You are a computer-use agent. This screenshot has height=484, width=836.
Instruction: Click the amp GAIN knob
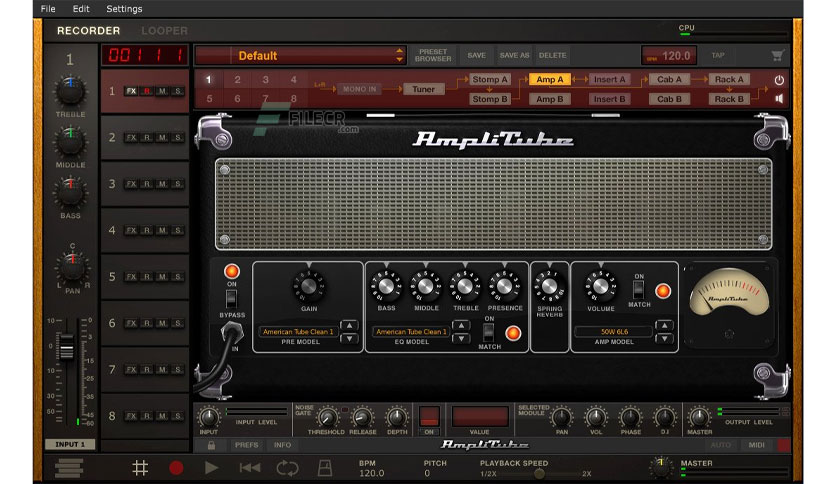(x=308, y=286)
